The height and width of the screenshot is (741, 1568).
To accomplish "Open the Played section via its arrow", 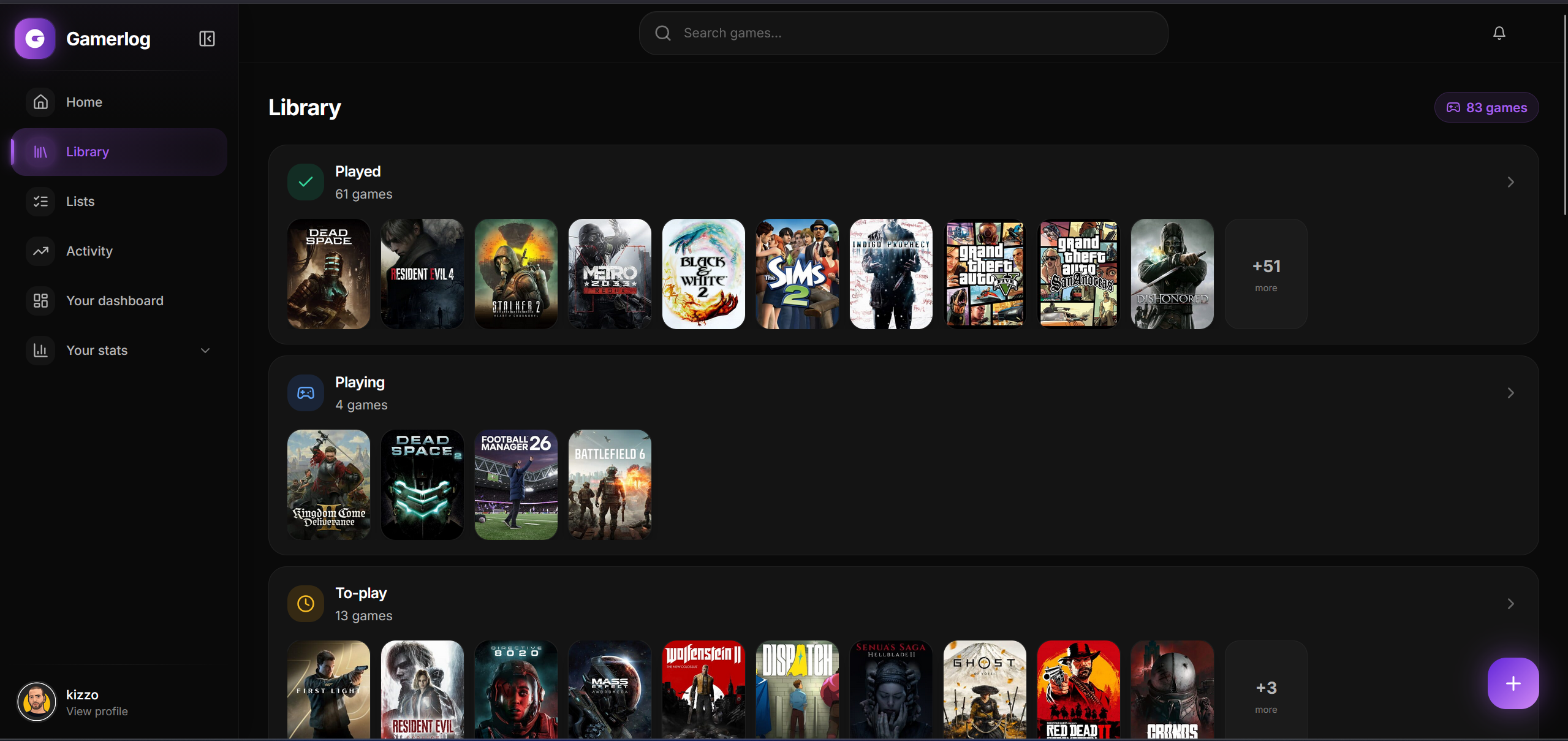I will pyautogui.click(x=1510, y=181).
